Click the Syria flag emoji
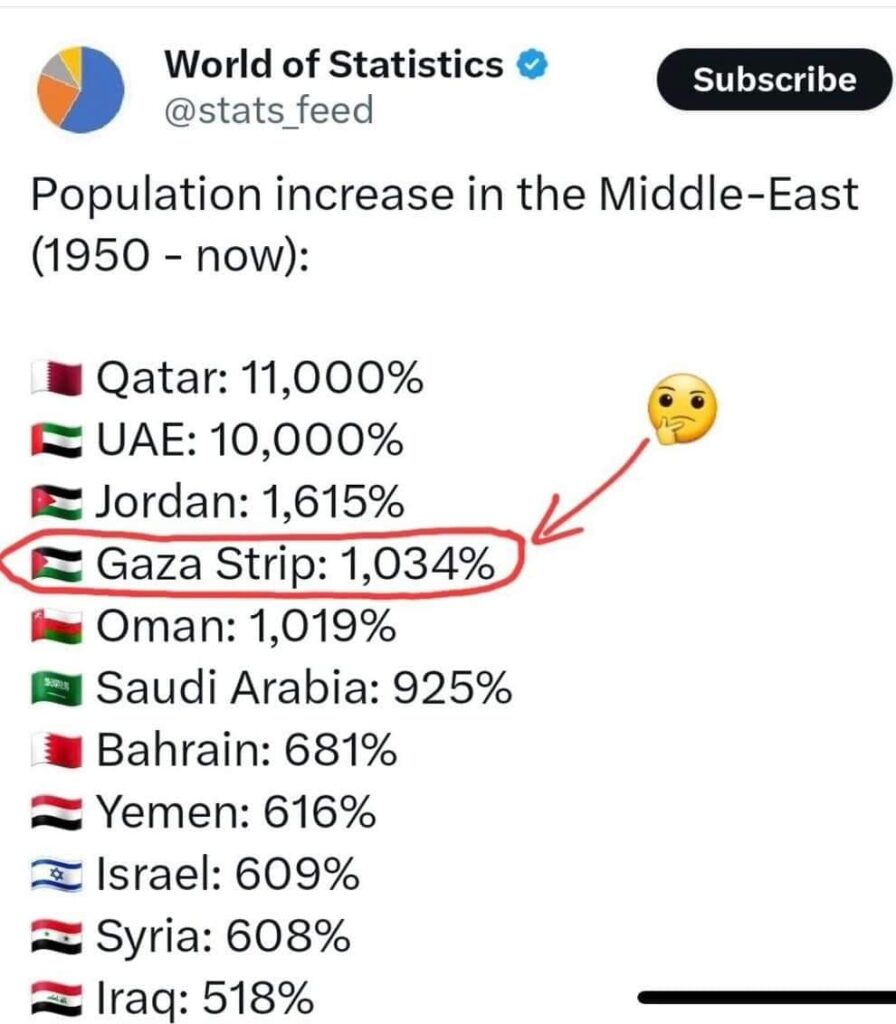This screenshot has width=896, height=1024. (57, 936)
